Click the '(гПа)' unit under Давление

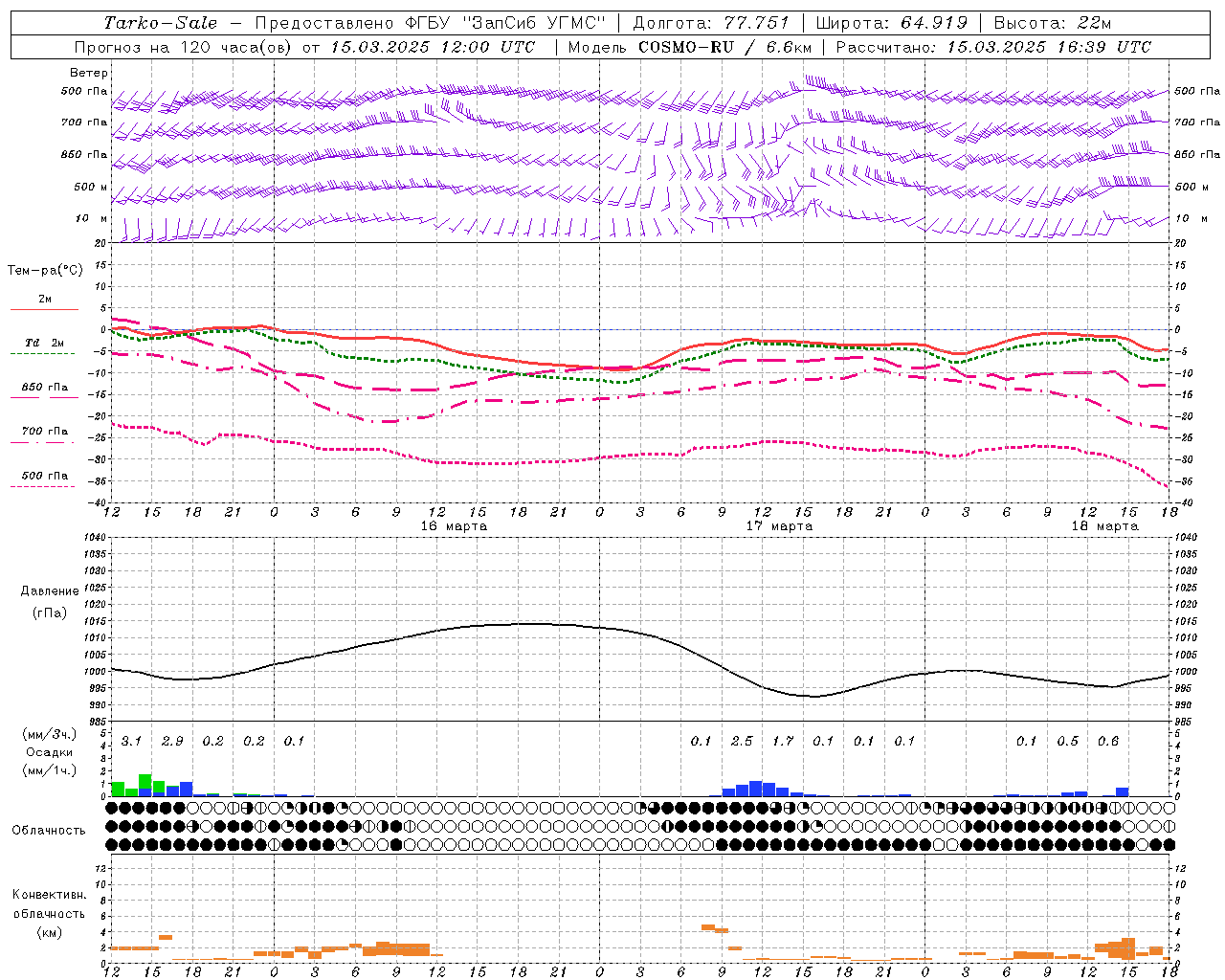click(50, 612)
